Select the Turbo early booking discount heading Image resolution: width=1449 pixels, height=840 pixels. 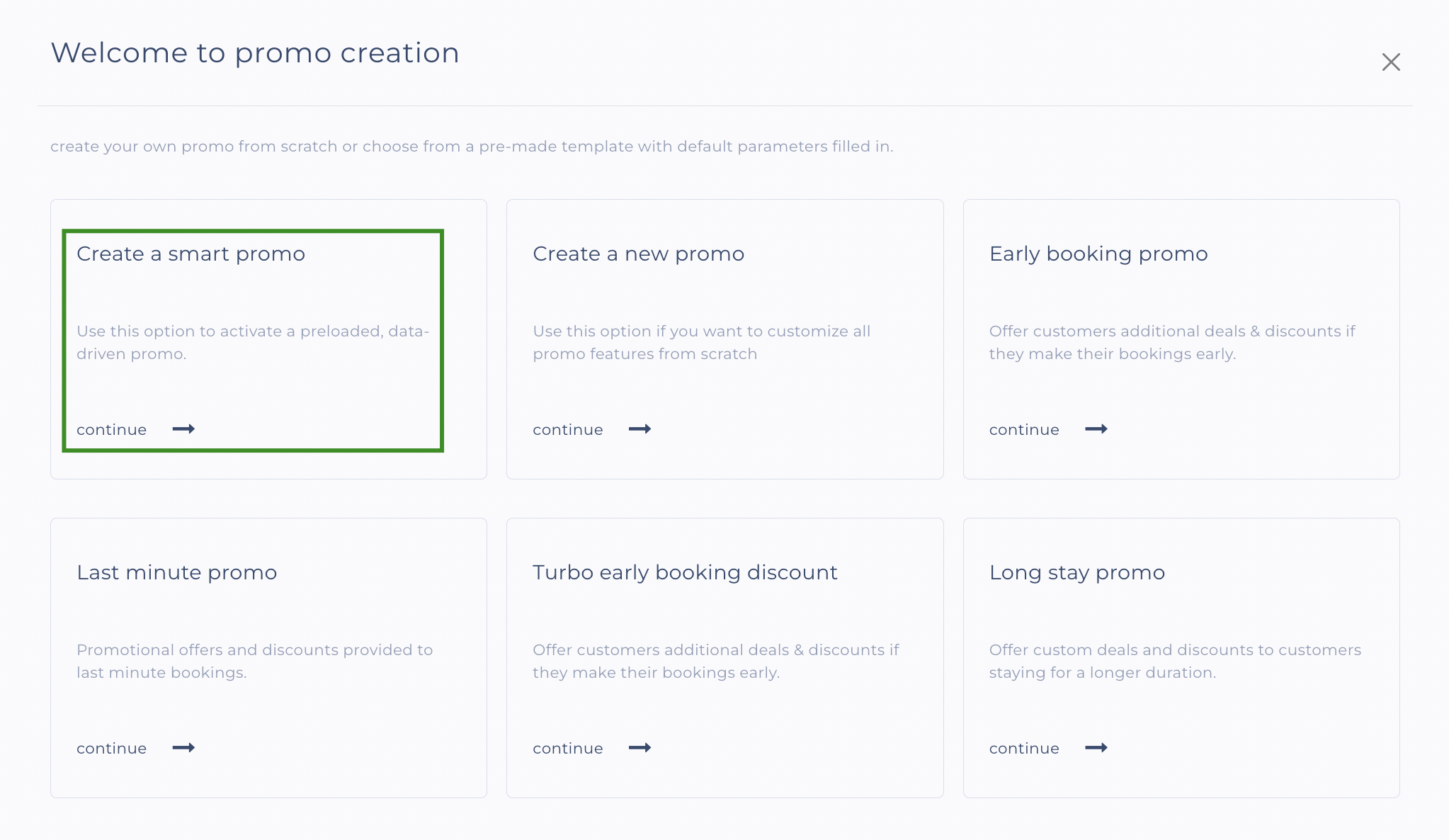[684, 572]
